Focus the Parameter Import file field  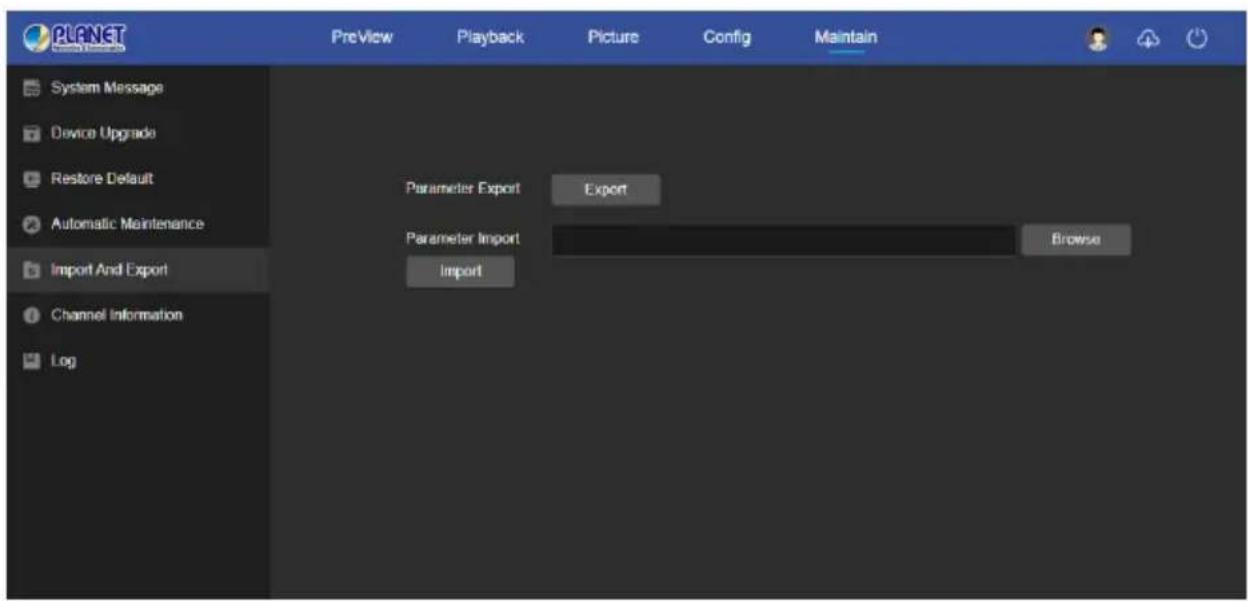pyautogui.click(x=784, y=240)
